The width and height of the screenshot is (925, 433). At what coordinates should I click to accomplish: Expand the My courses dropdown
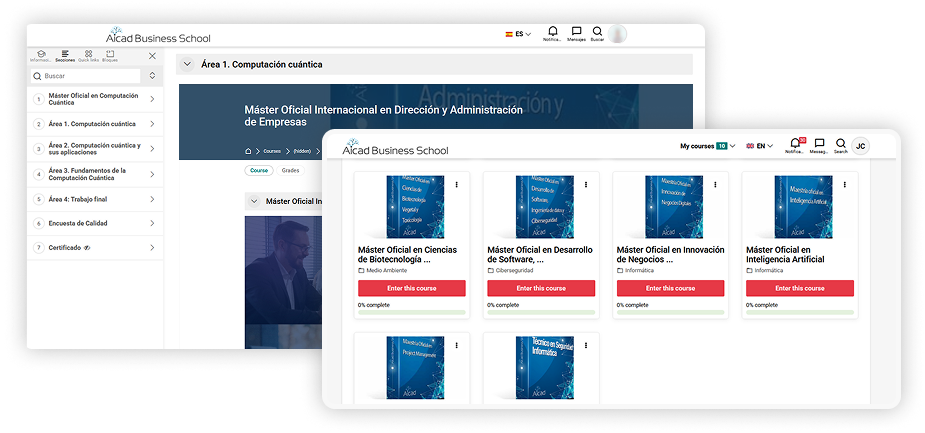coord(707,146)
